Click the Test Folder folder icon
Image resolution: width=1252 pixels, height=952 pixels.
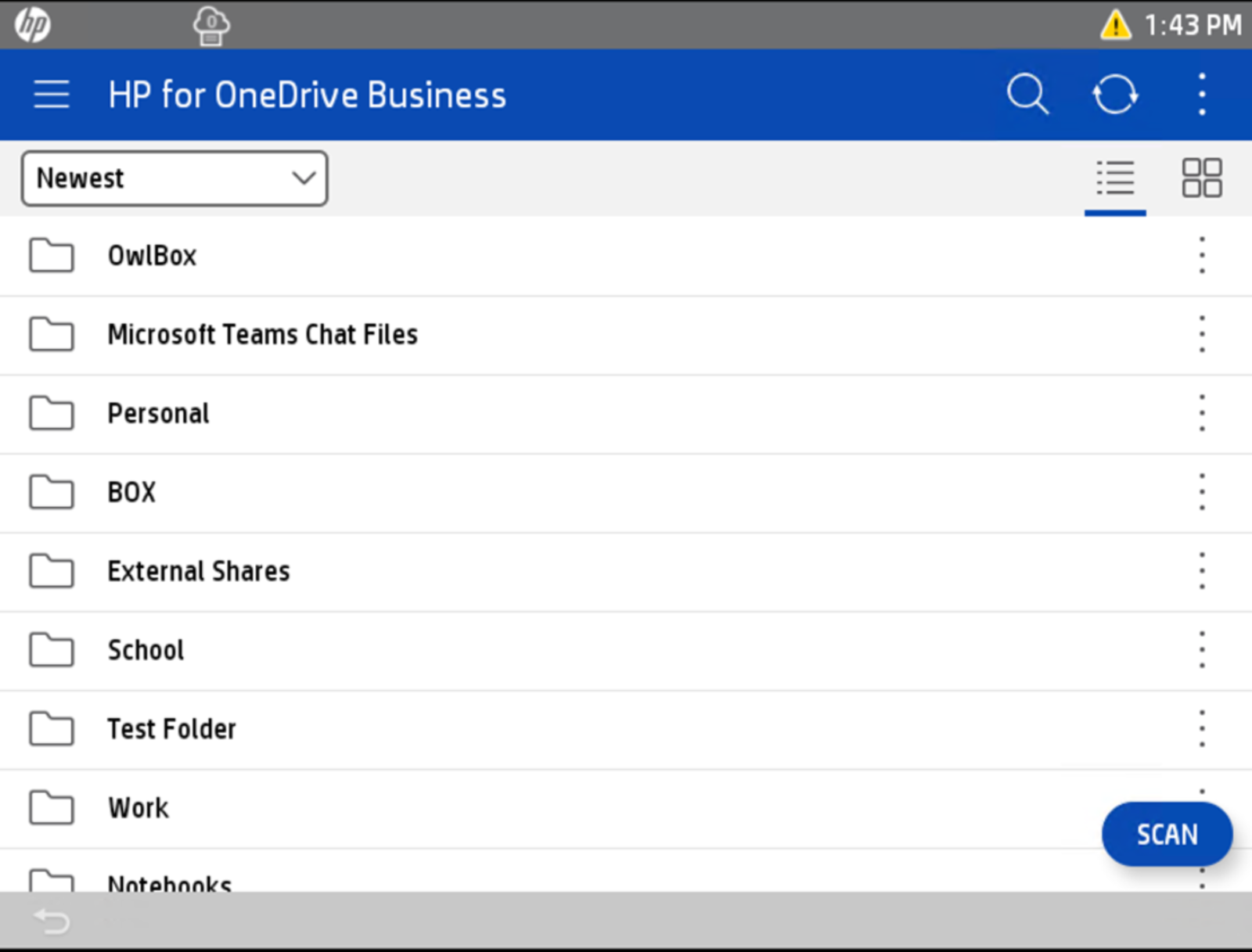52,729
